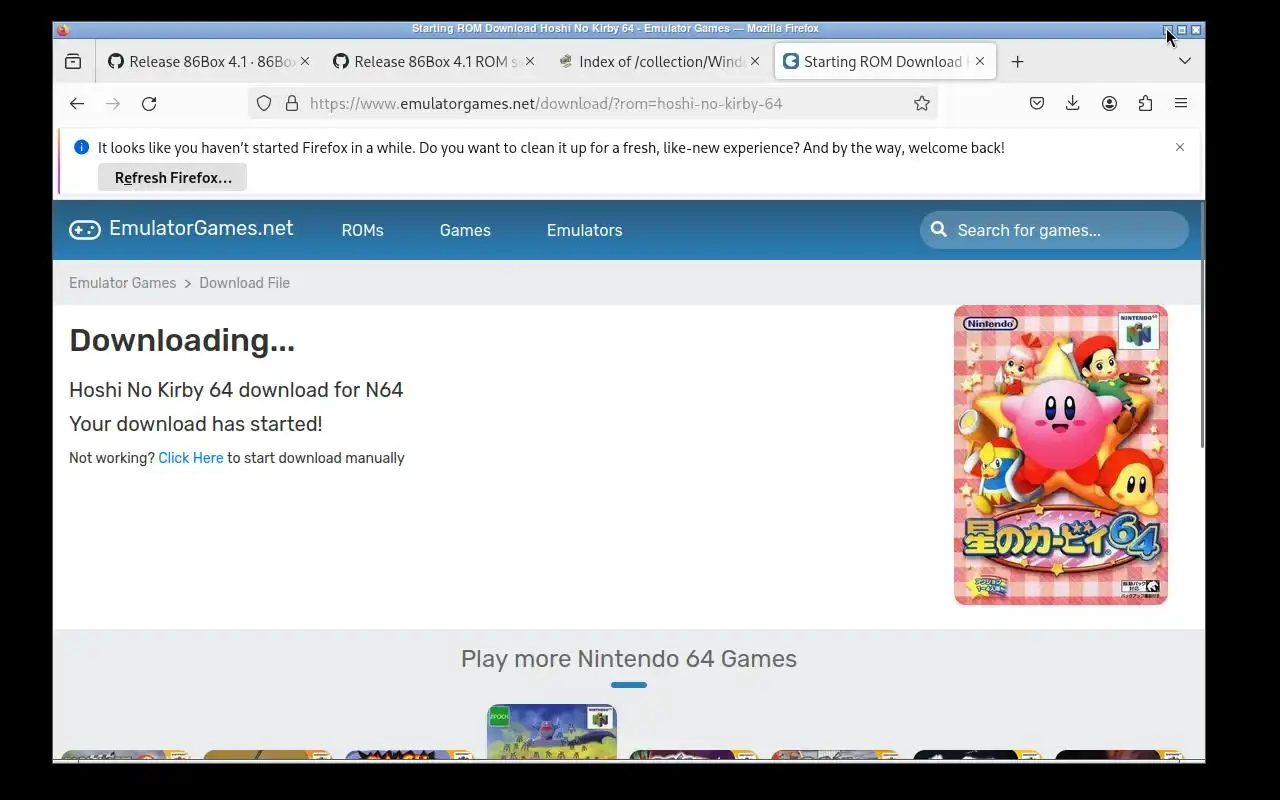Click the search magnifier icon
Screen dimensions: 1280x800
point(939,230)
